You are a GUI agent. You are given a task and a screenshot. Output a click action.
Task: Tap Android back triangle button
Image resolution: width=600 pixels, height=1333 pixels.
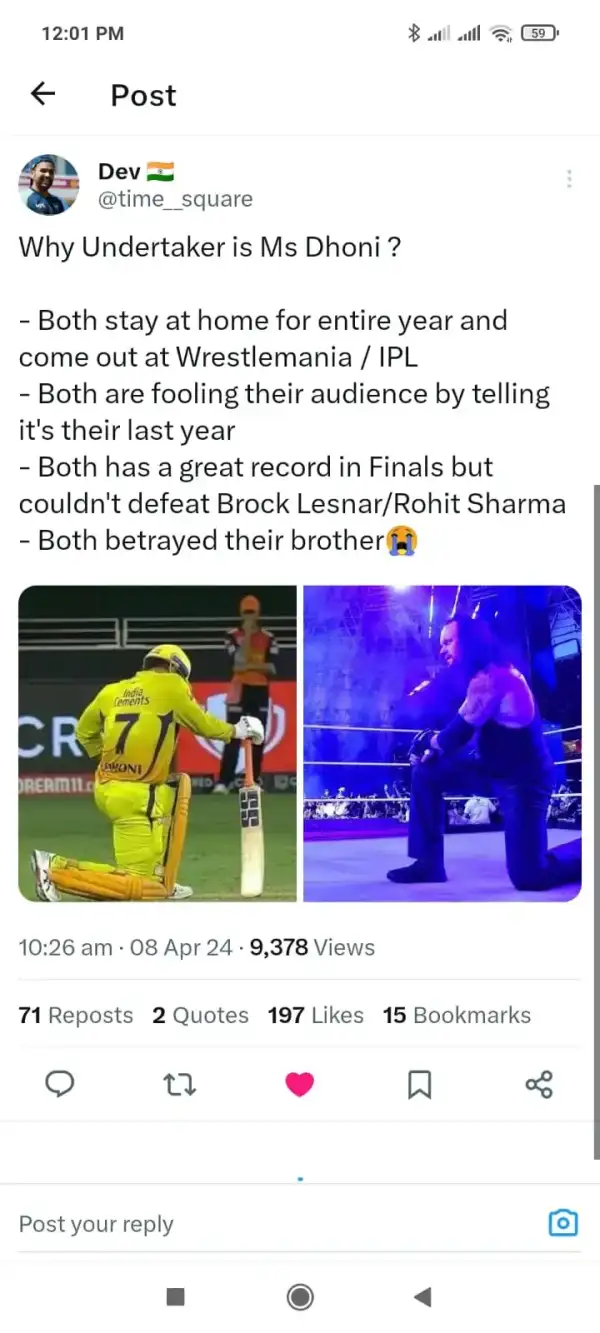pos(422,1297)
